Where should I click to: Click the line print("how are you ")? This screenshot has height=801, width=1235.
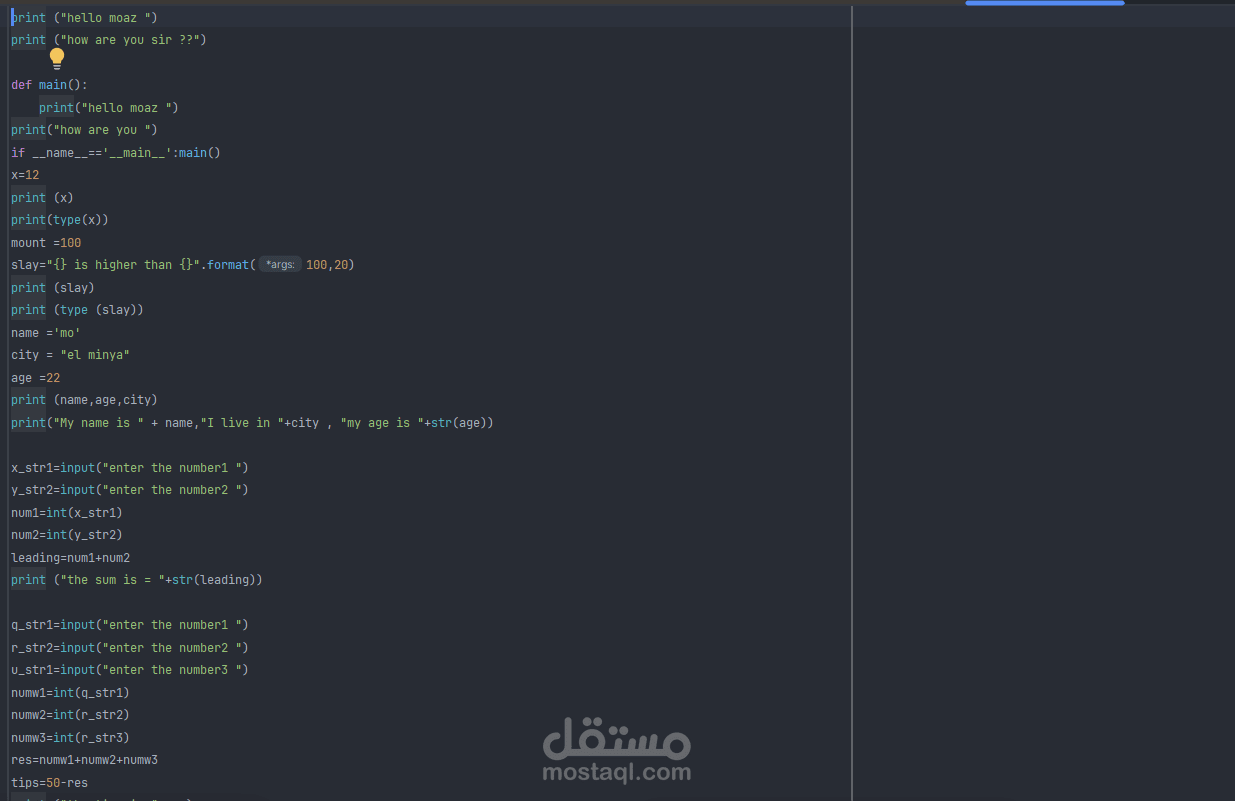[85, 130]
